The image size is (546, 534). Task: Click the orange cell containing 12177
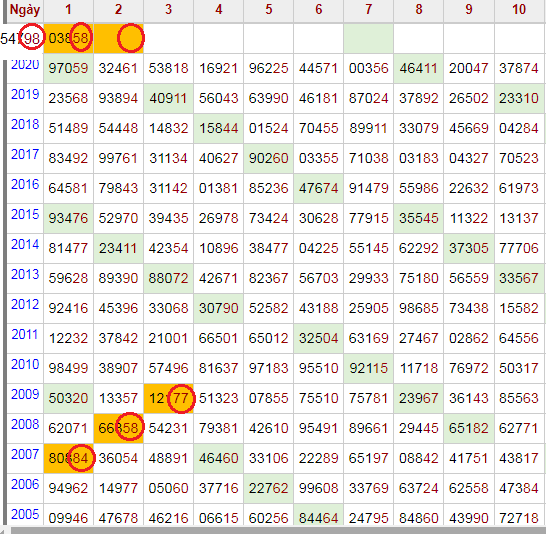click(169, 398)
